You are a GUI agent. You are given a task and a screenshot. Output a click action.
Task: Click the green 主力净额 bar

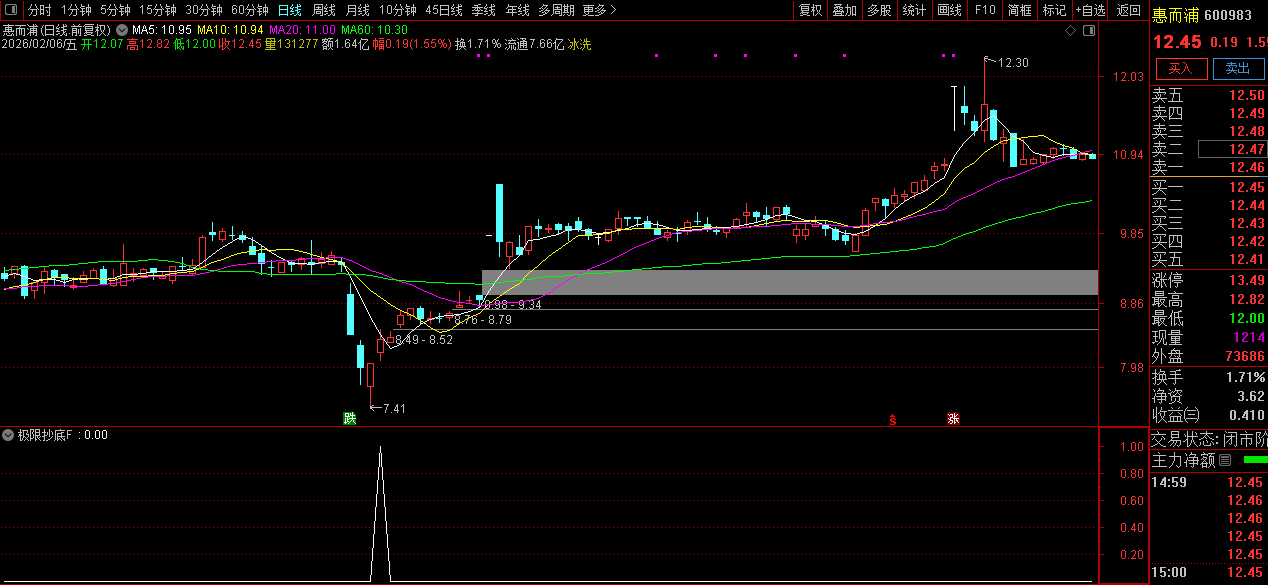[x=1254, y=460]
